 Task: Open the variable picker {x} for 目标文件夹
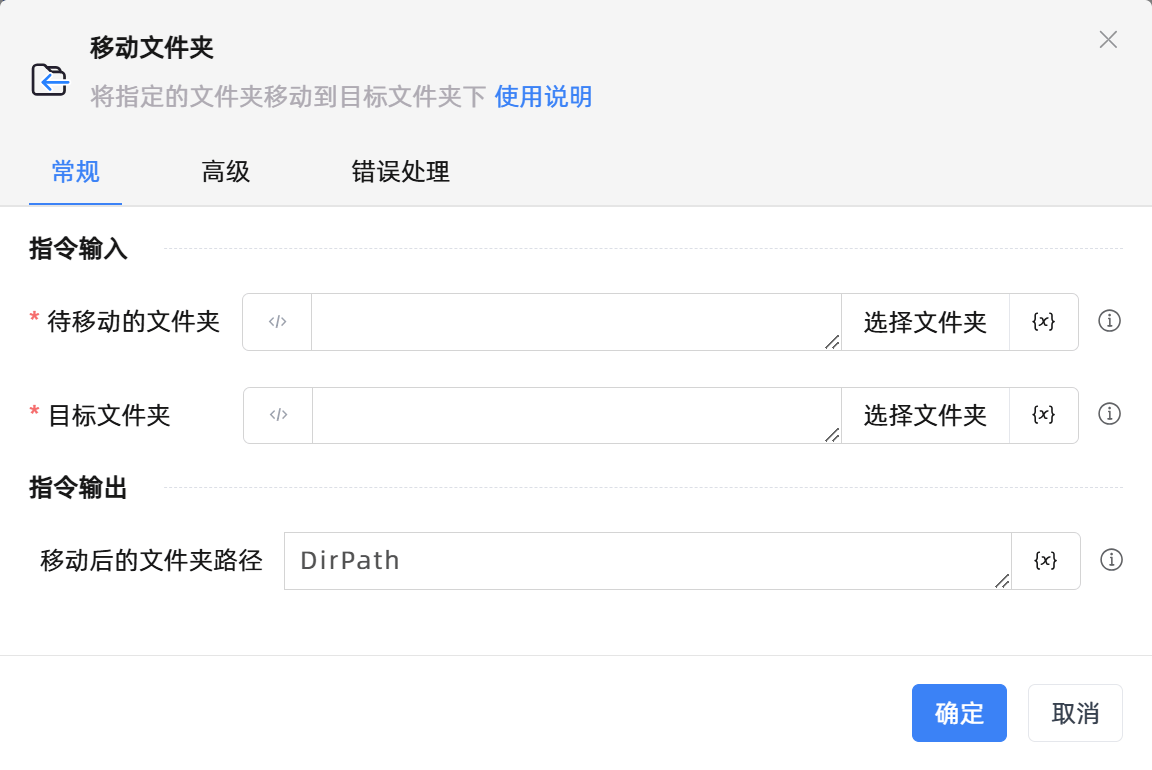1043,415
